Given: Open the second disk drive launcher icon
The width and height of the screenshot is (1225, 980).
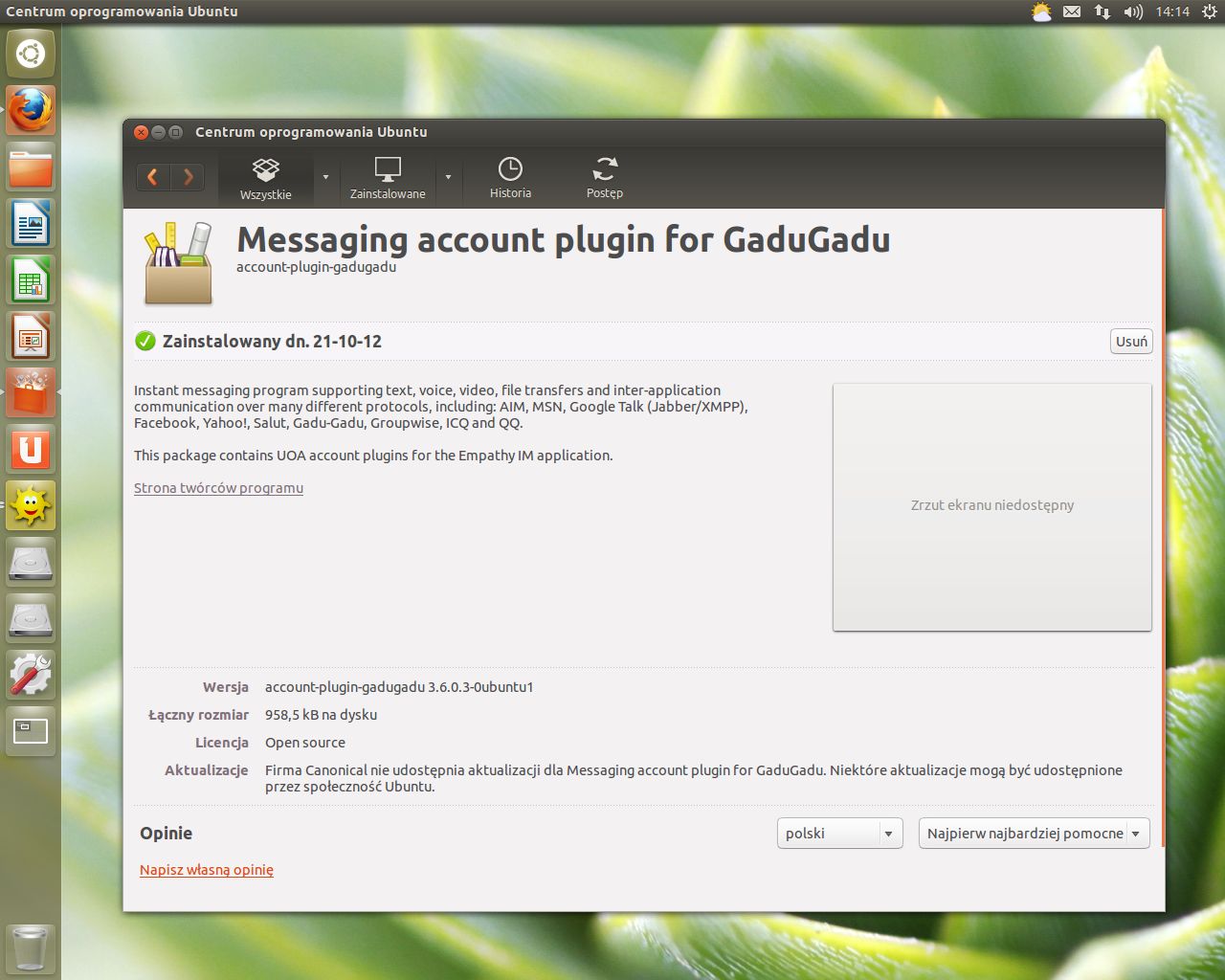Looking at the screenshot, I should point(31,618).
